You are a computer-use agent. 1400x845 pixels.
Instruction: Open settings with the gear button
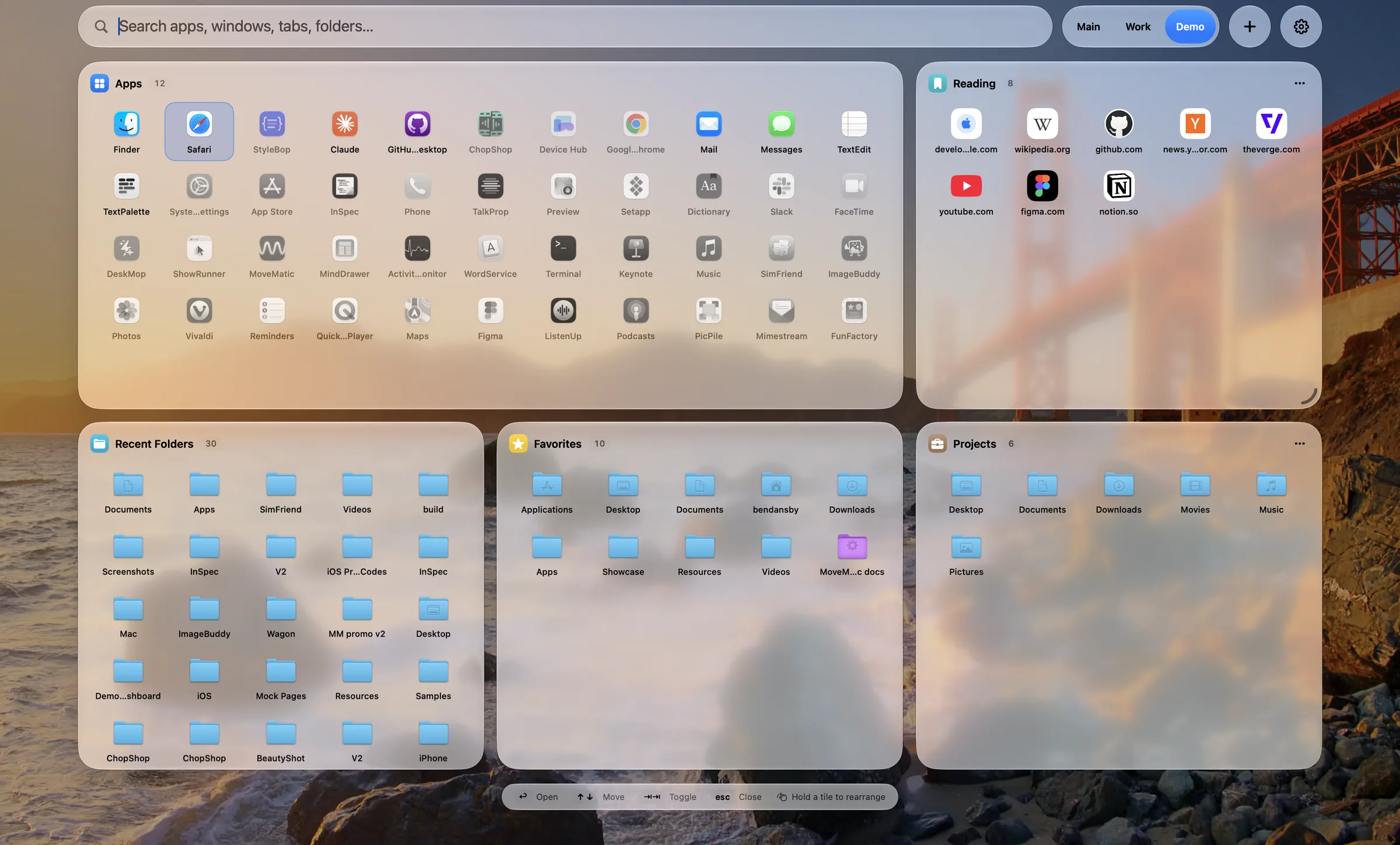(x=1301, y=27)
